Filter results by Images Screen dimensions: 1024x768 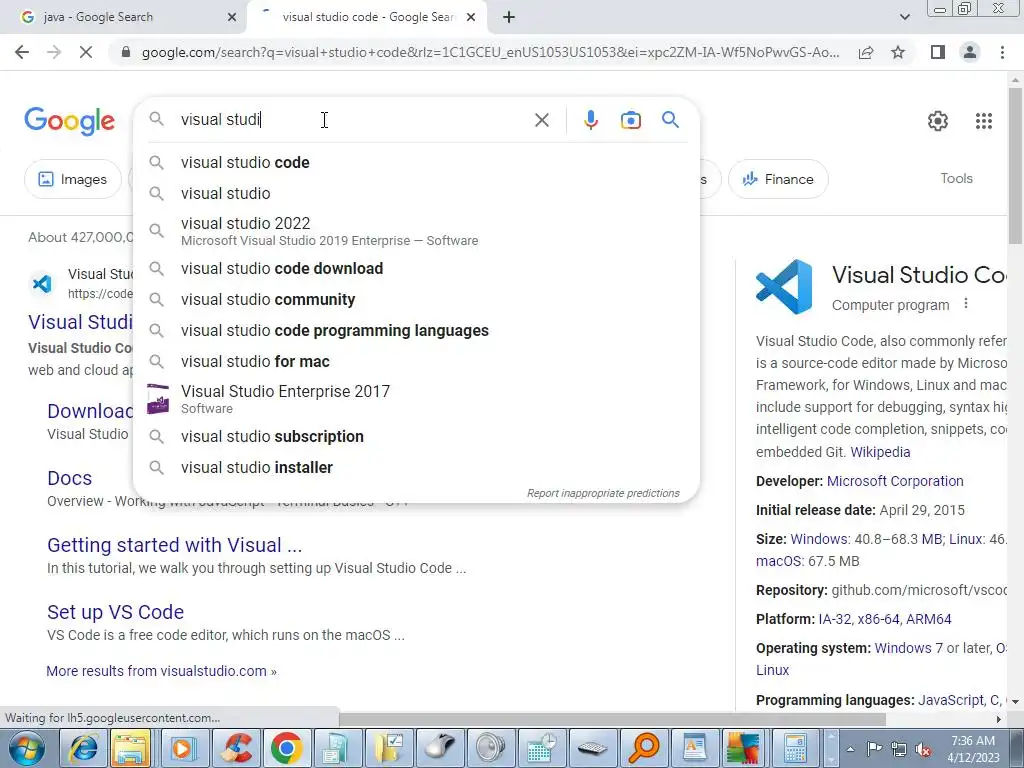pyautogui.click(x=73, y=179)
